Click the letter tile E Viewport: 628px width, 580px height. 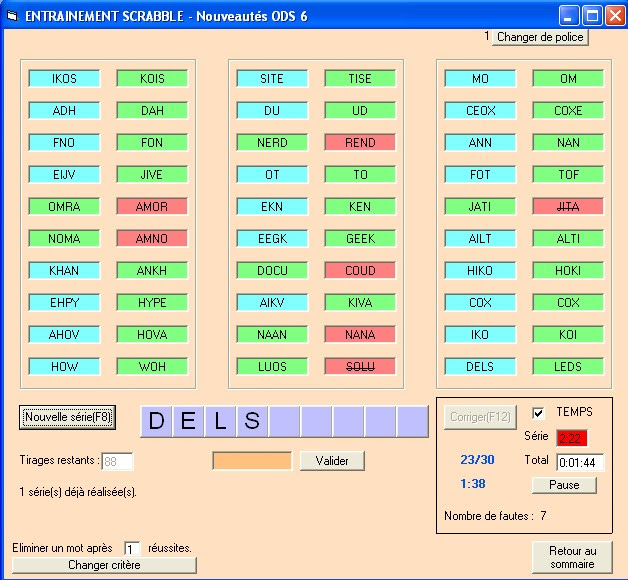click(x=188, y=421)
